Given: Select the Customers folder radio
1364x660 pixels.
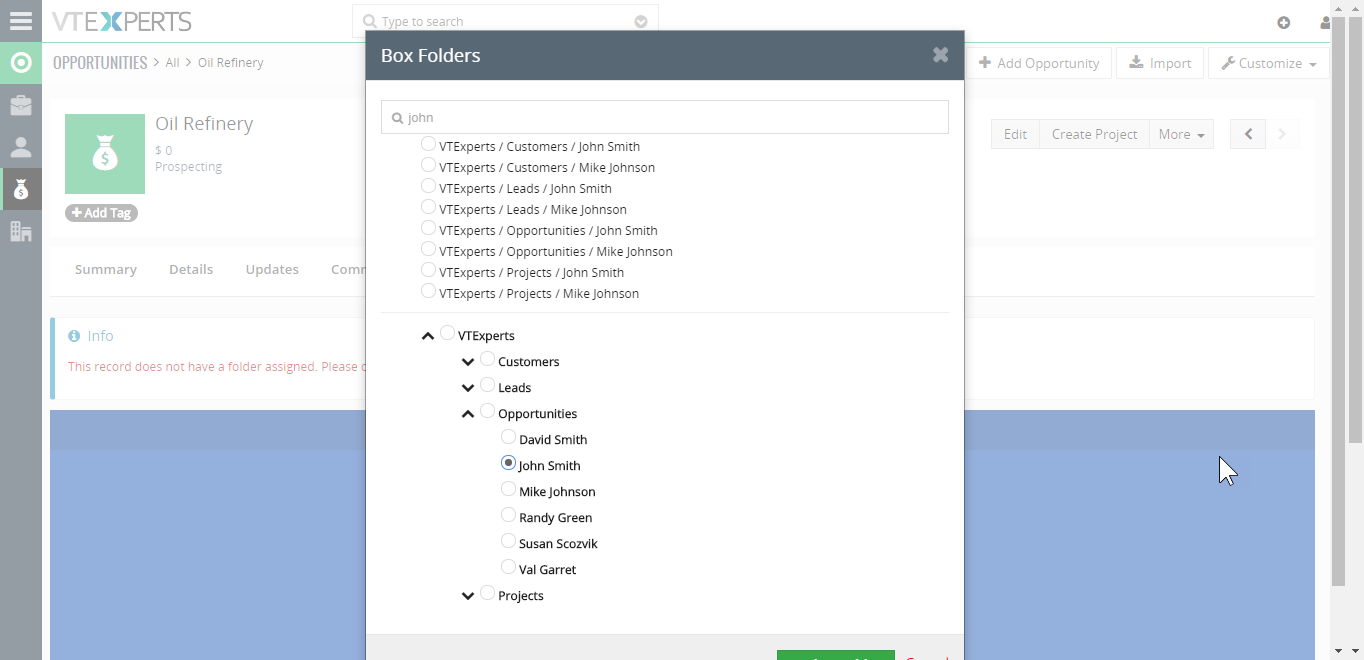Looking at the screenshot, I should (487, 359).
